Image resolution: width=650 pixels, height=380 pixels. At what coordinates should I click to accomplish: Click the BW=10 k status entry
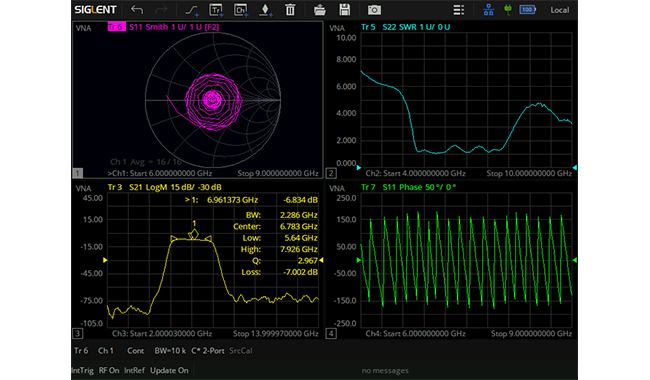[170, 351]
